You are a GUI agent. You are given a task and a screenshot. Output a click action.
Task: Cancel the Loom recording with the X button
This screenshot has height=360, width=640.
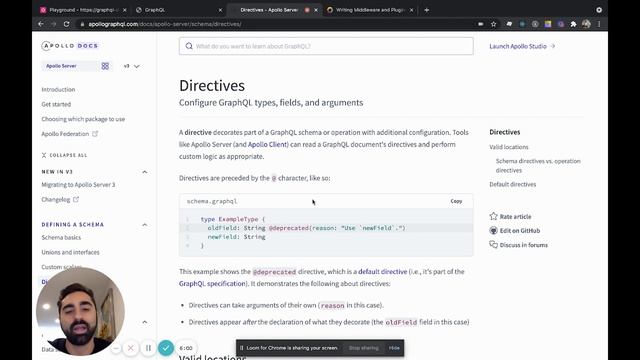pos(131,348)
